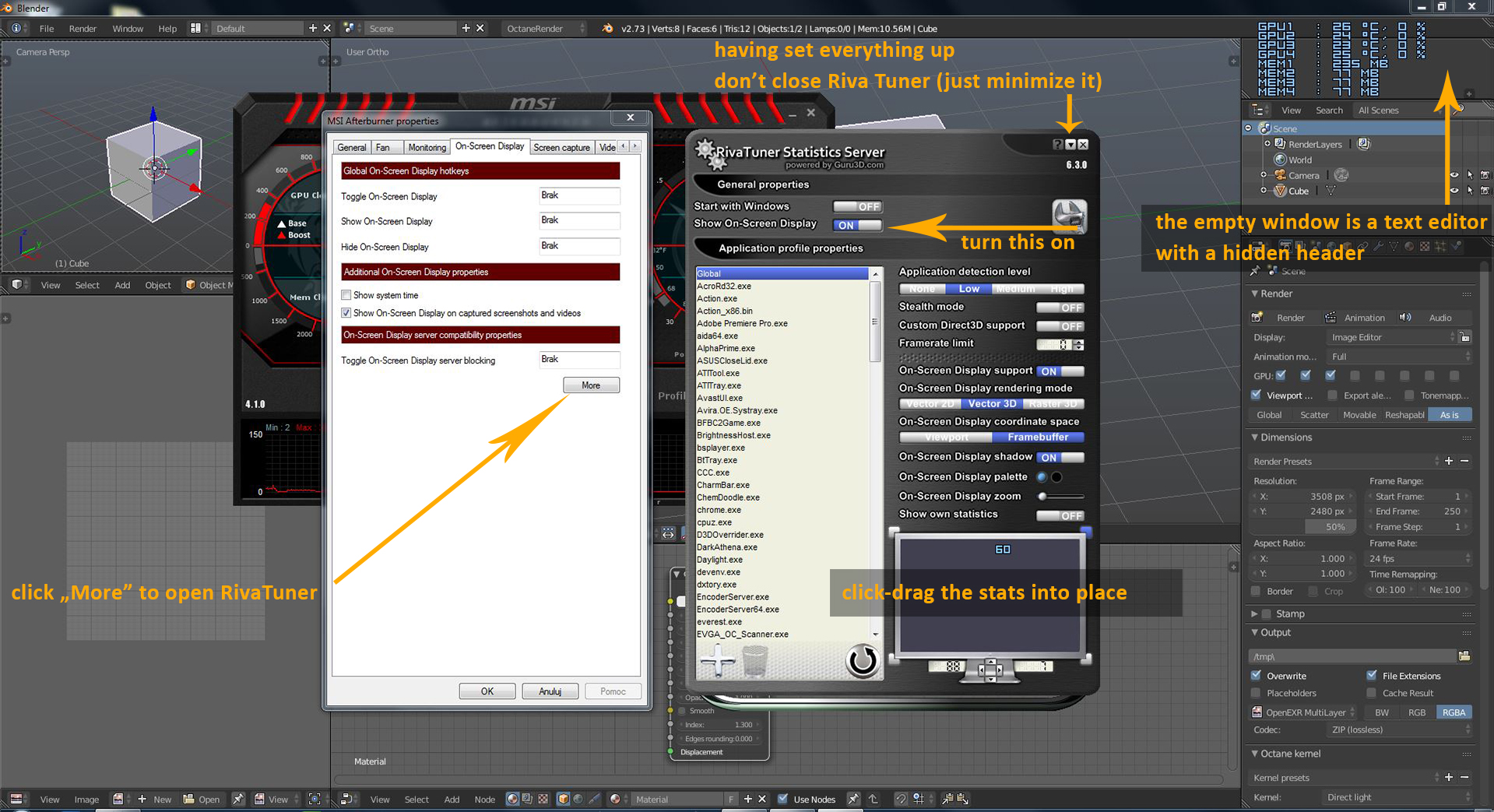
Task: Enable the Show system time checkbox
Action: click(346, 295)
